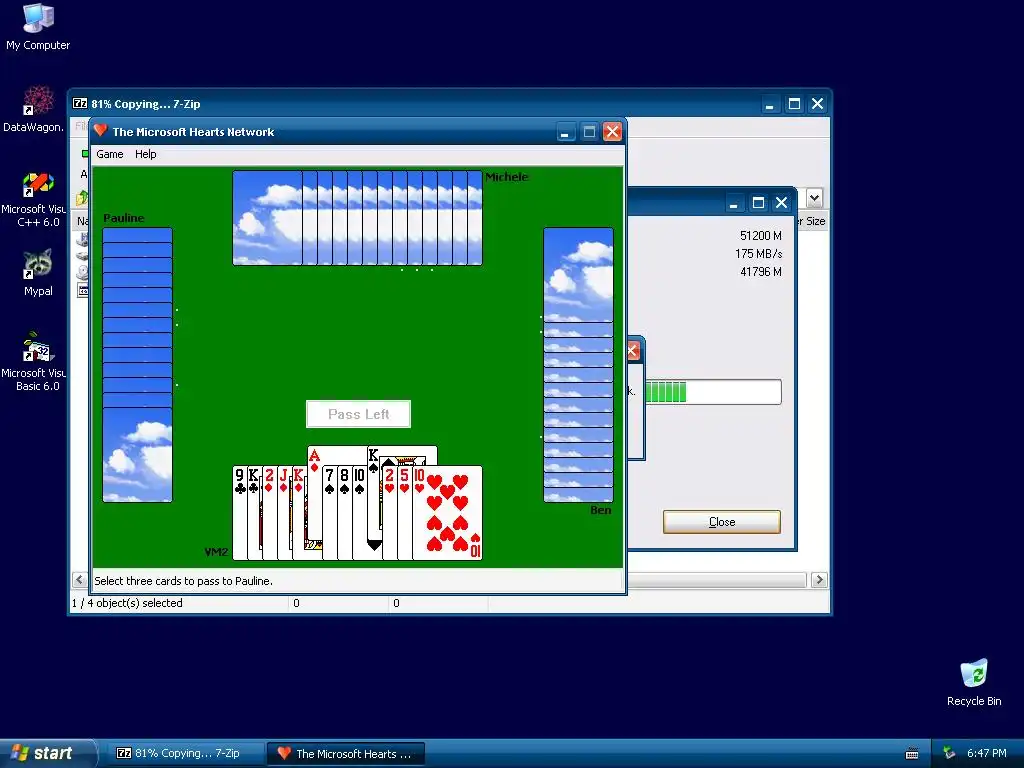
Task: Click the 41796 M processed value
Action: (x=760, y=272)
